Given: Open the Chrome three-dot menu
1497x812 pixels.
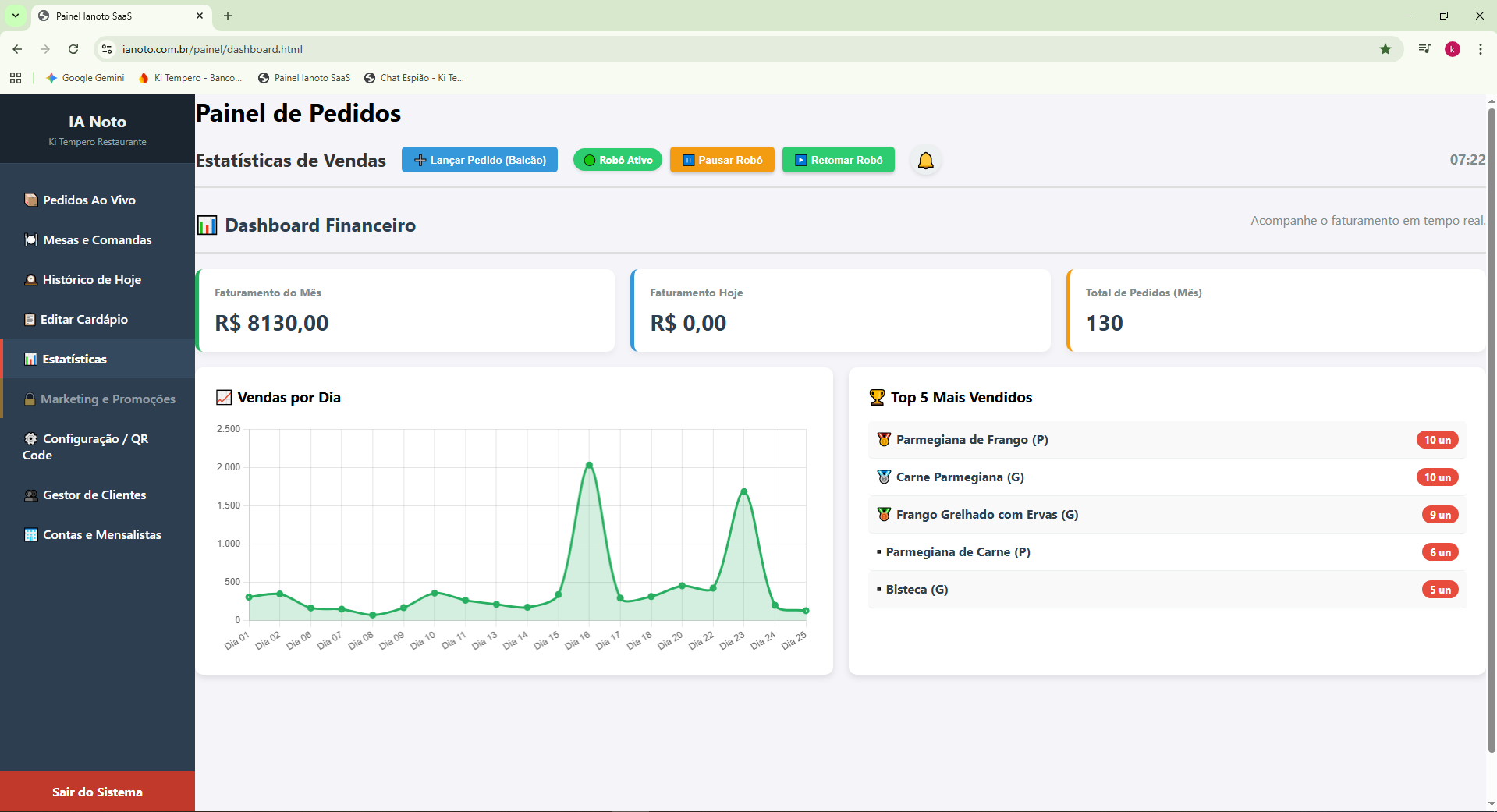Looking at the screenshot, I should 1481,49.
